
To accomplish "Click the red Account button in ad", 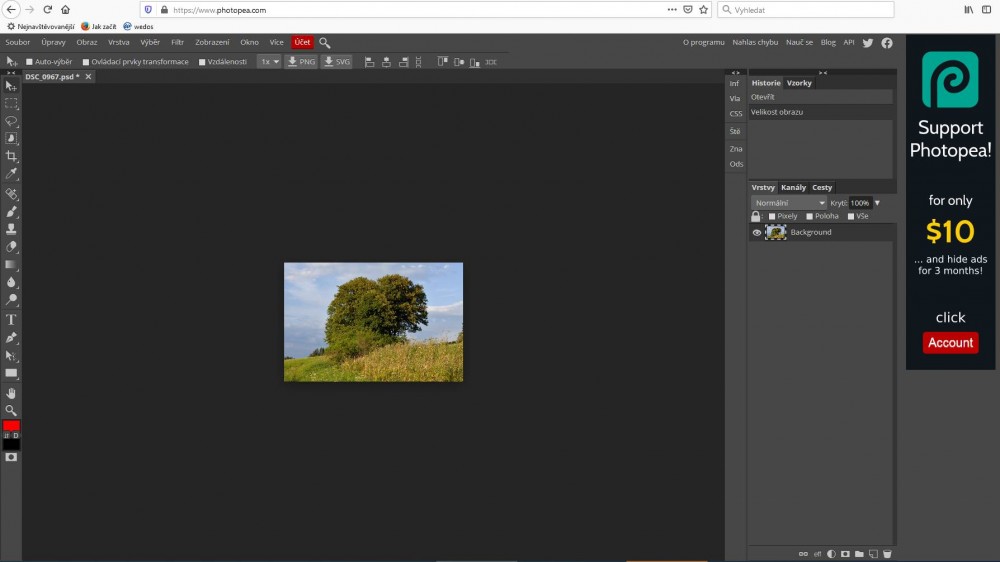I will coord(950,342).
